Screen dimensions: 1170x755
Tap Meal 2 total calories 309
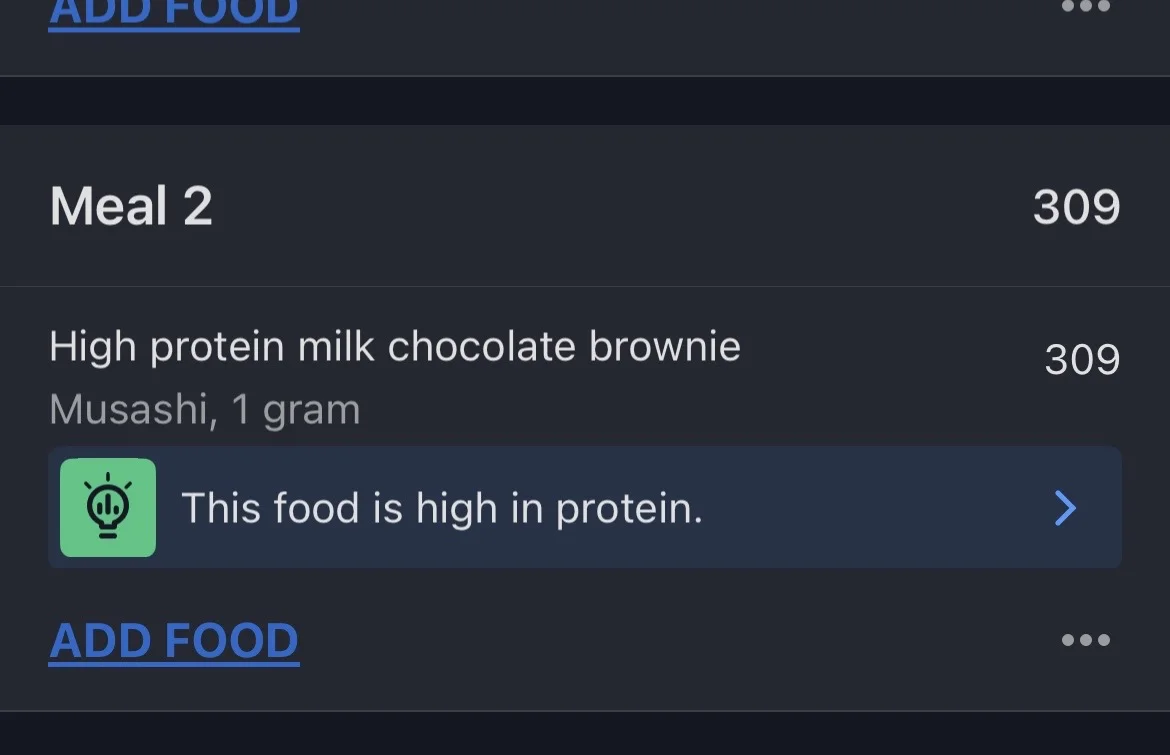(1076, 207)
